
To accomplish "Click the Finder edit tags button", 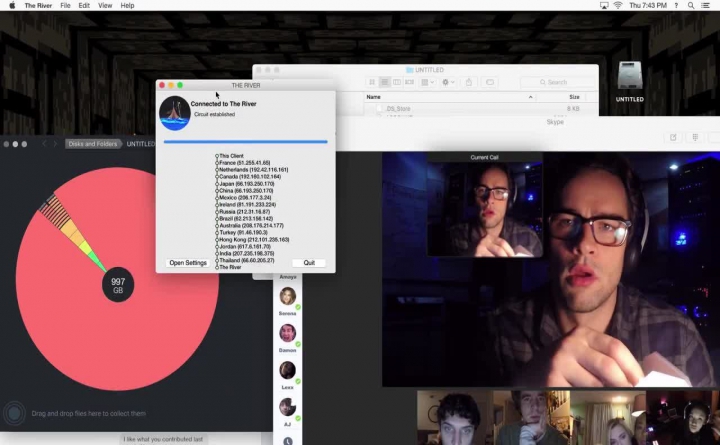I will (490, 82).
